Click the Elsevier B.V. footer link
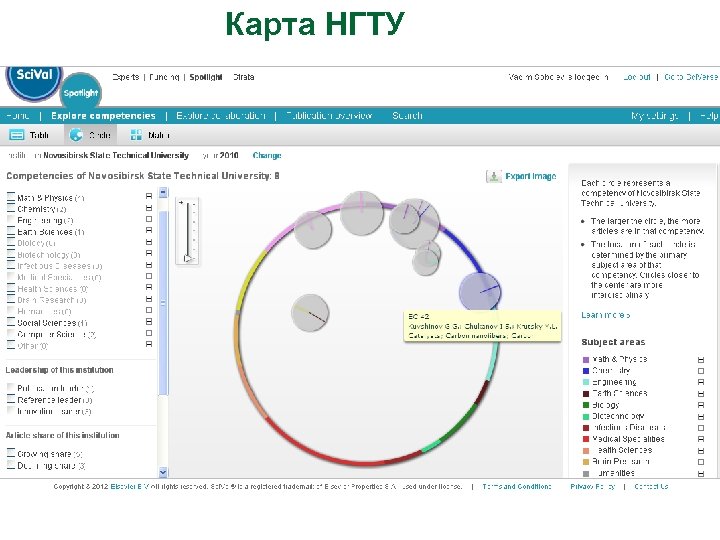Image resolution: width=720 pixels, height=540 pixels. pyautogui.click(x=129, y=486)
